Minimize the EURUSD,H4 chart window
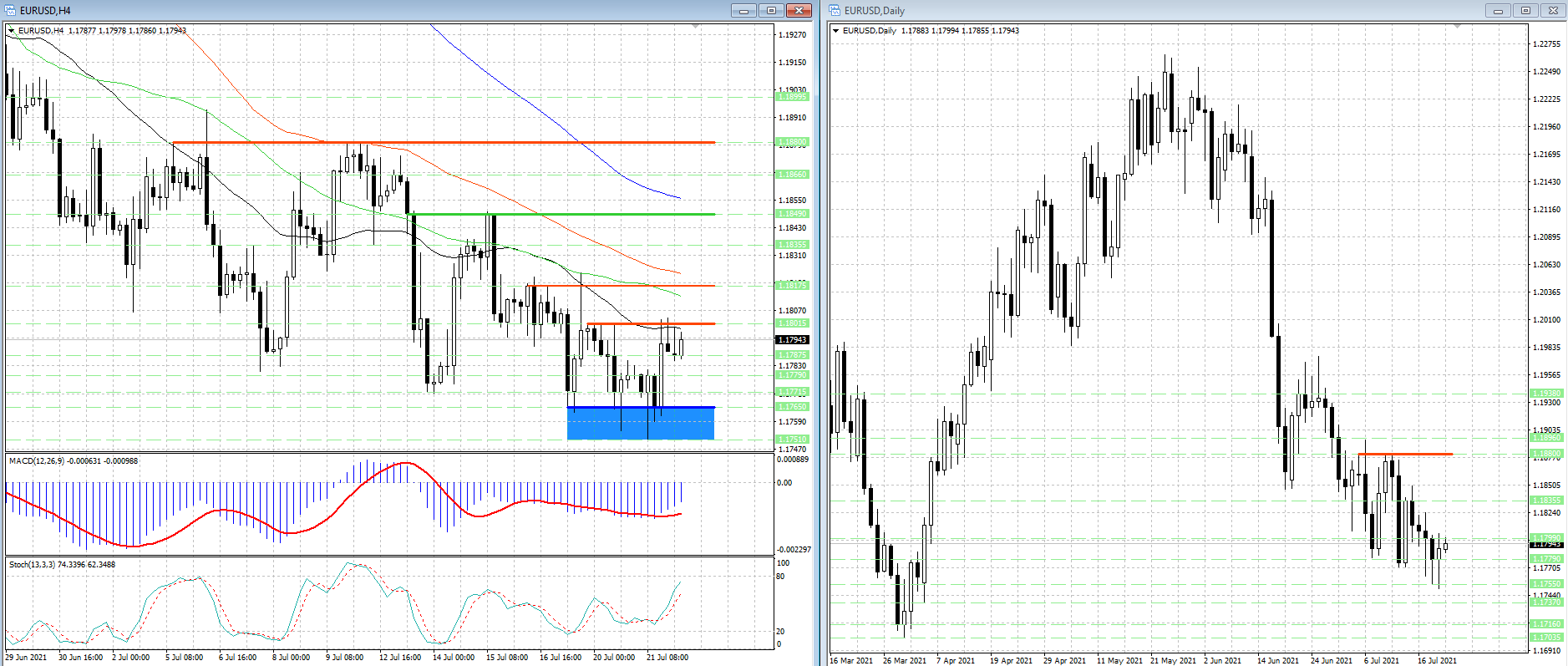 [x=743, y=11]
